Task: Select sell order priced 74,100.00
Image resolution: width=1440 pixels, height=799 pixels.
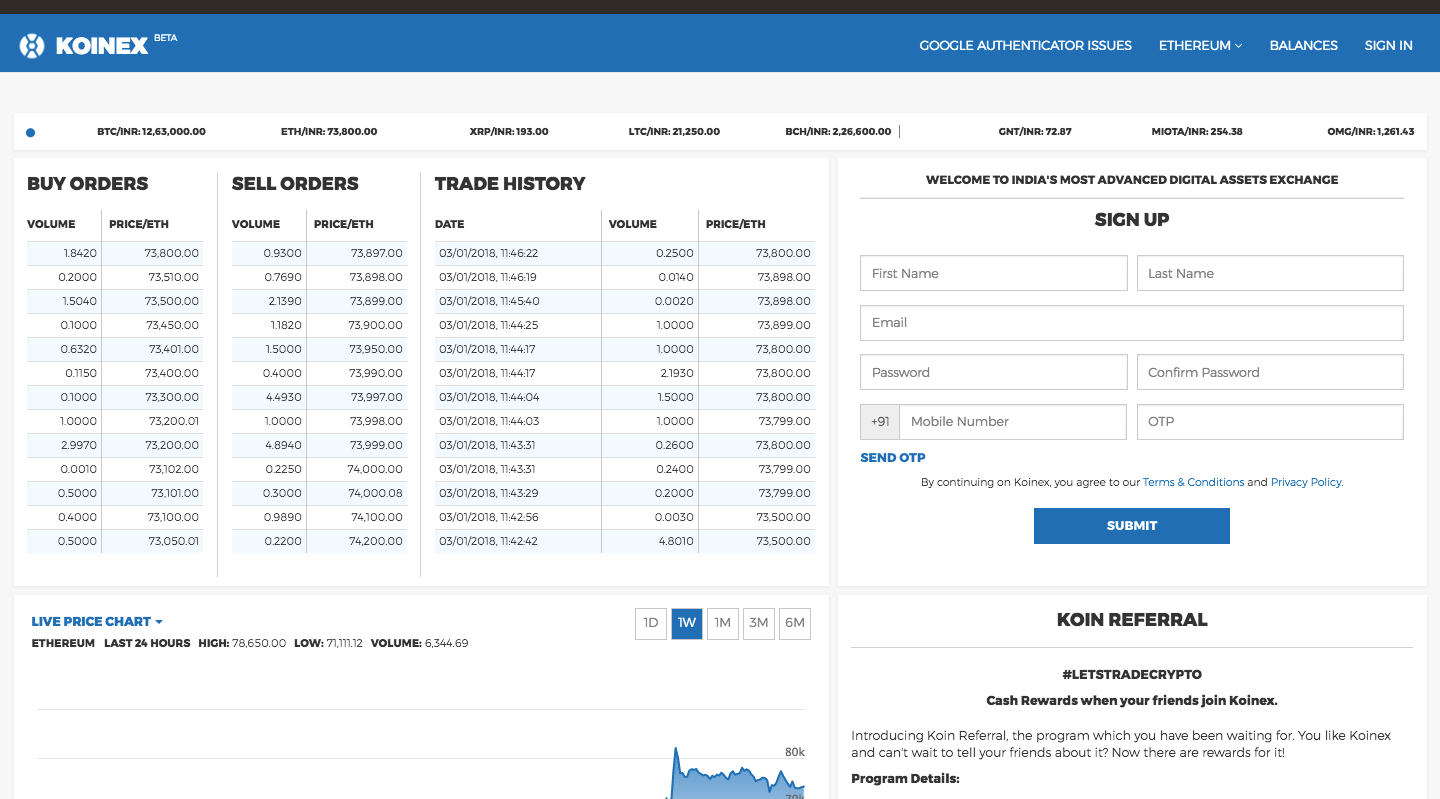Action: [x=319, y=517]
